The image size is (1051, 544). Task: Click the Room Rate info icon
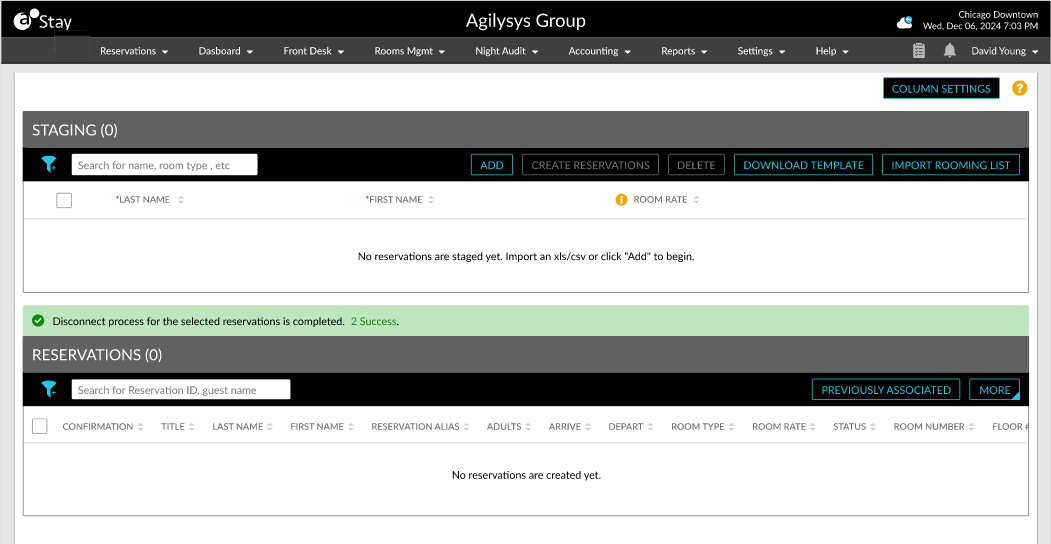[x=621, y=200]
